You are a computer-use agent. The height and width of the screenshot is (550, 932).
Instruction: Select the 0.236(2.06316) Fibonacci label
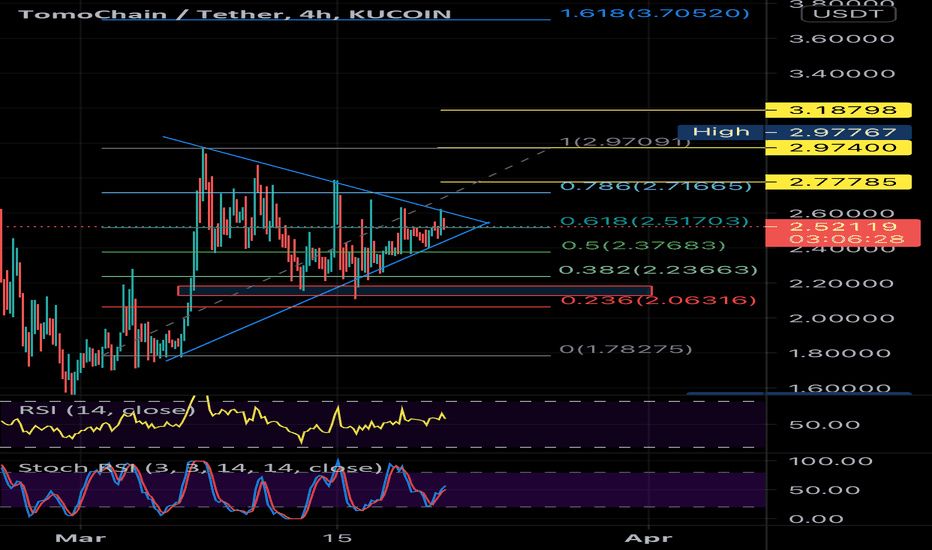pyautogui.click(x=659, y=300)
